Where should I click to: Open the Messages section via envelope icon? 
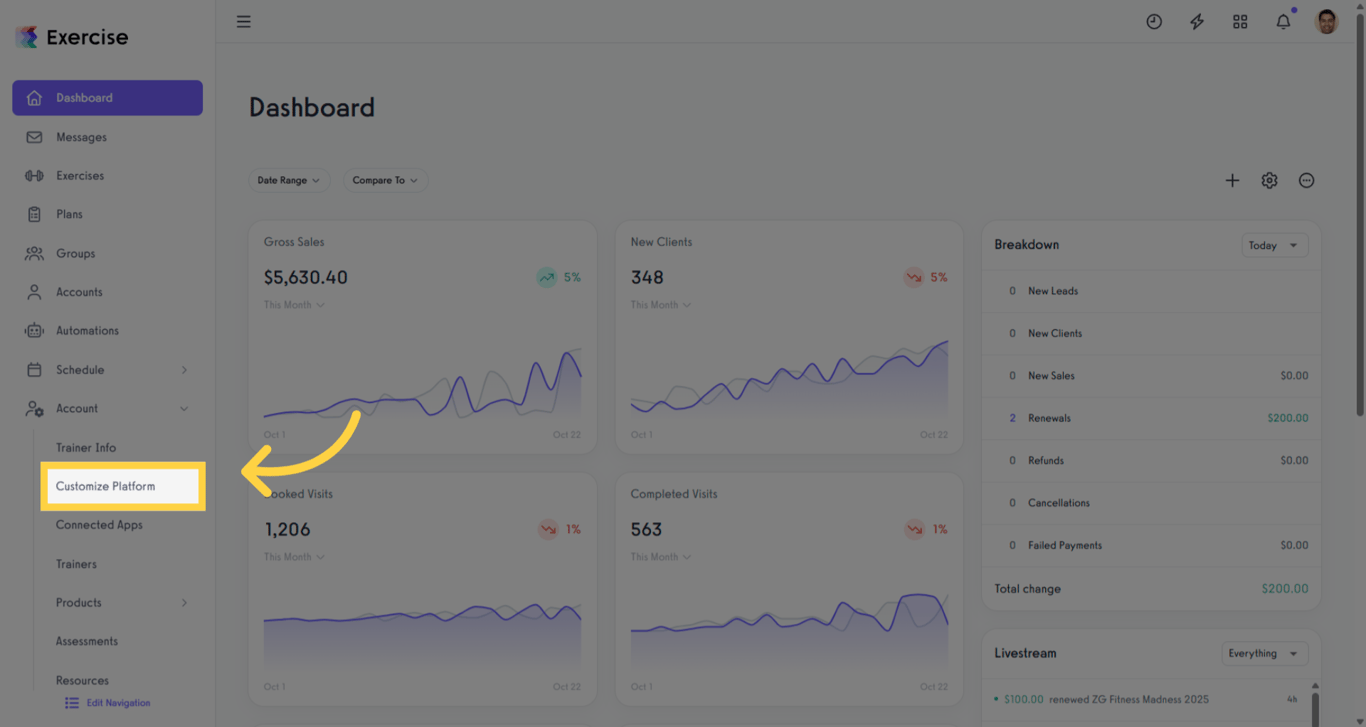pyautogui.click(x=36, y=137)
